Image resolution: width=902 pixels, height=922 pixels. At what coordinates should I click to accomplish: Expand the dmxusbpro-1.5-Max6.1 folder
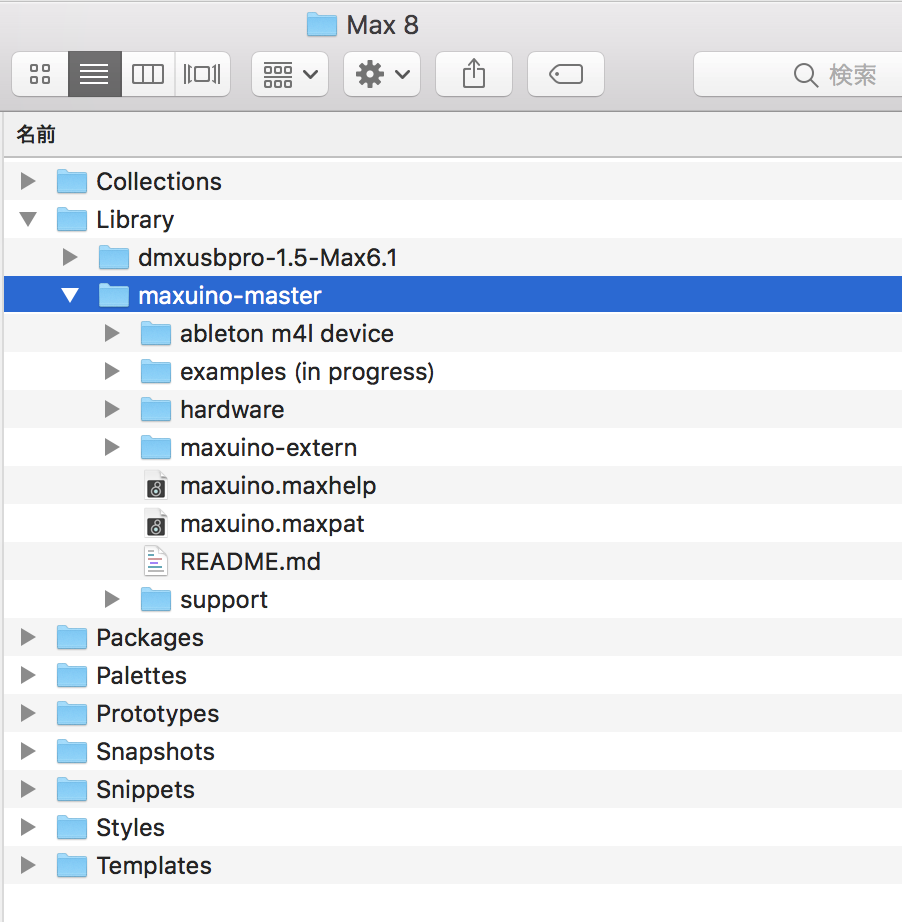click(x=70, y=258)
